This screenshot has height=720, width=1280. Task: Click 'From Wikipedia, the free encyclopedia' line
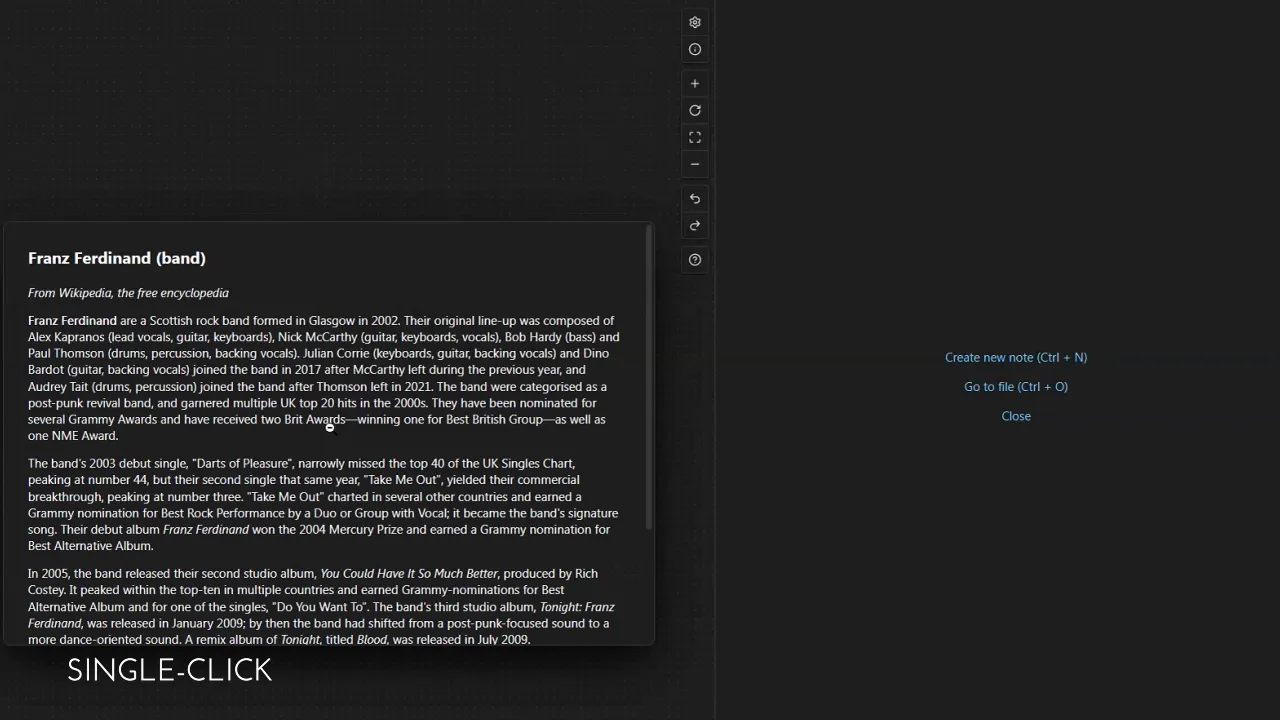(128, 293)
